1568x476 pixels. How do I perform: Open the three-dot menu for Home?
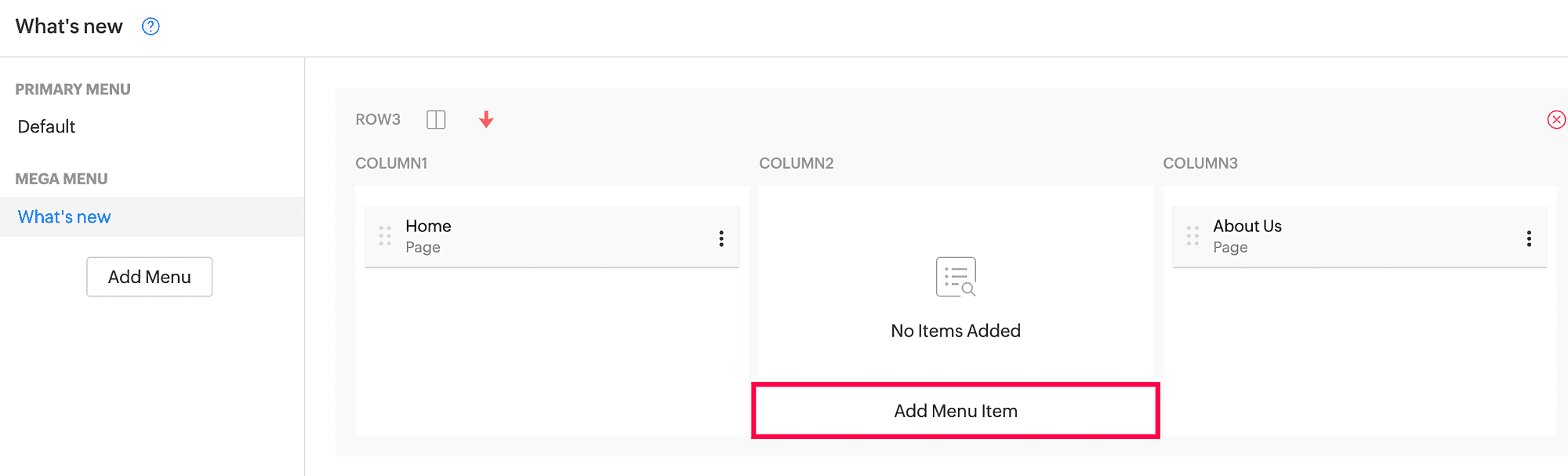click(x=721, y=238)
